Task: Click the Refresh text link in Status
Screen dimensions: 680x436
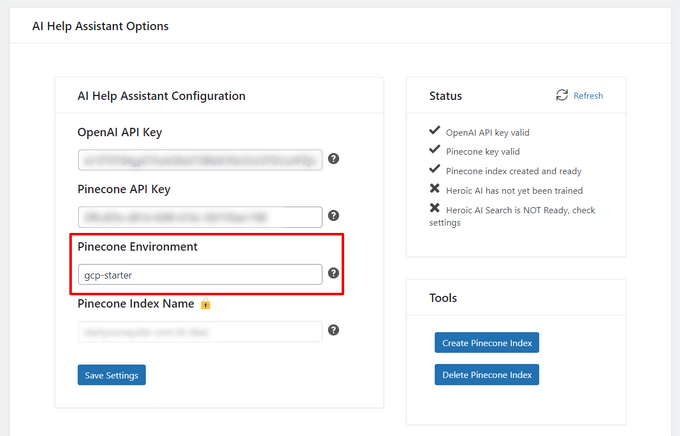Action: point(588,96)
